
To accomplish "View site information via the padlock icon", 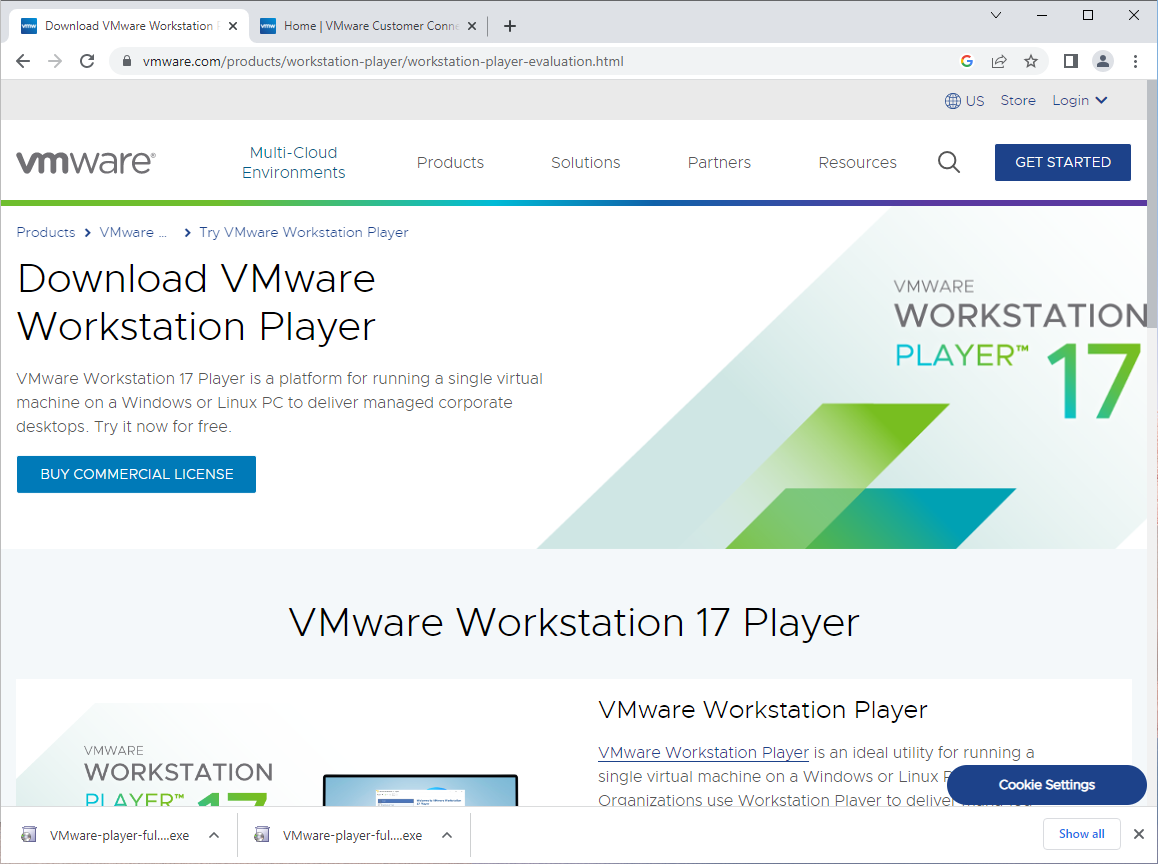I will tap(126, 61).
